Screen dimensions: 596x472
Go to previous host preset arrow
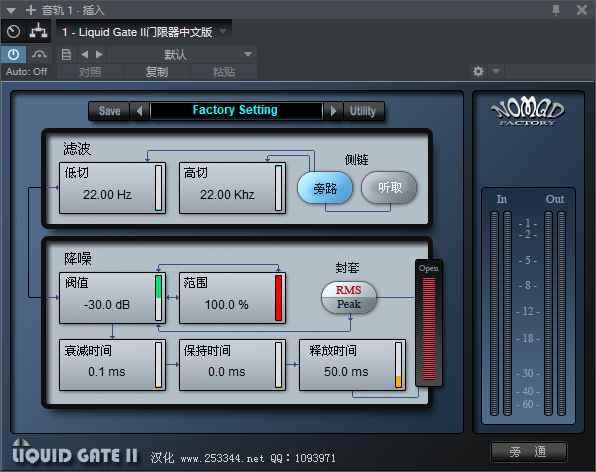coord(84,55)
